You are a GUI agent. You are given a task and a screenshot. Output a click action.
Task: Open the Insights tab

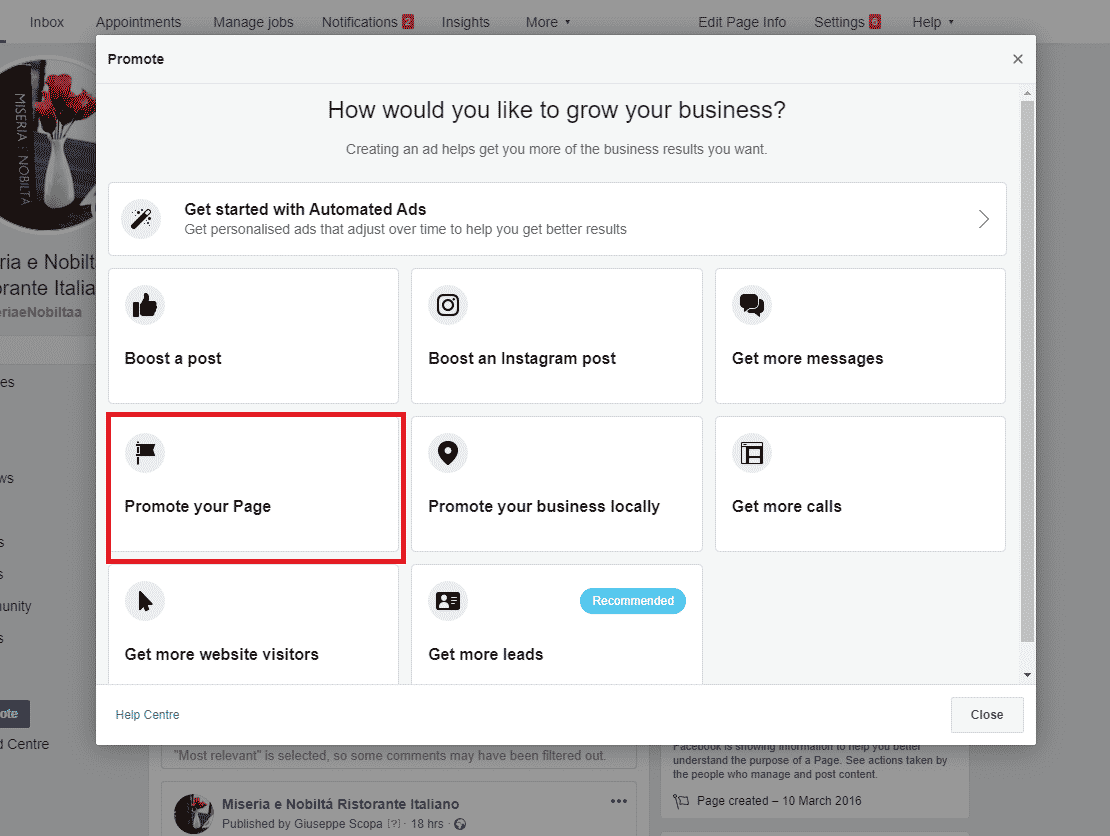click(466, 22)
